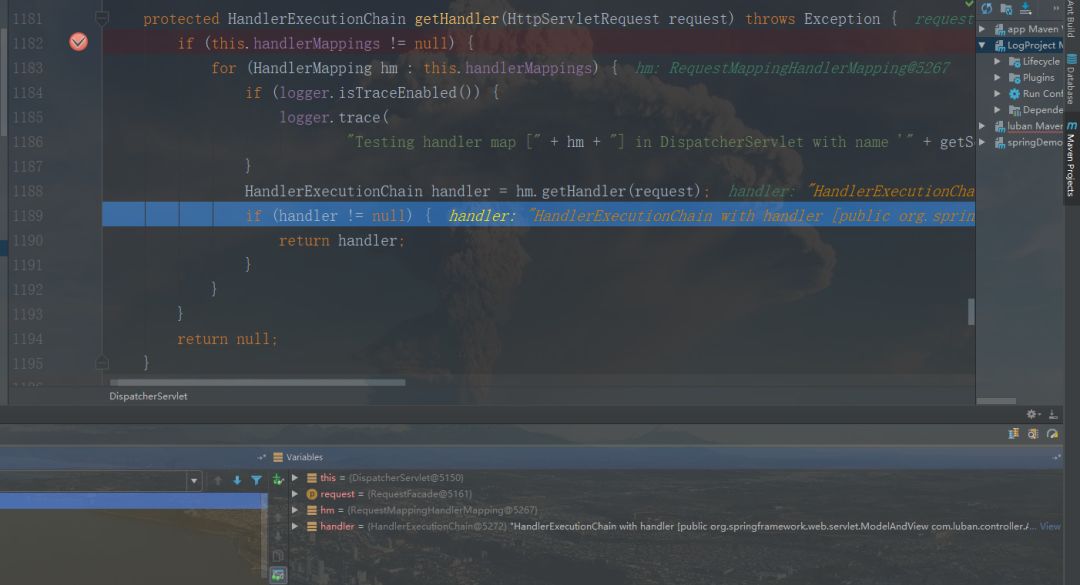Click 'return null;' on line 1194
This screenshot has height=585, width=1080.
coord(227,339)
